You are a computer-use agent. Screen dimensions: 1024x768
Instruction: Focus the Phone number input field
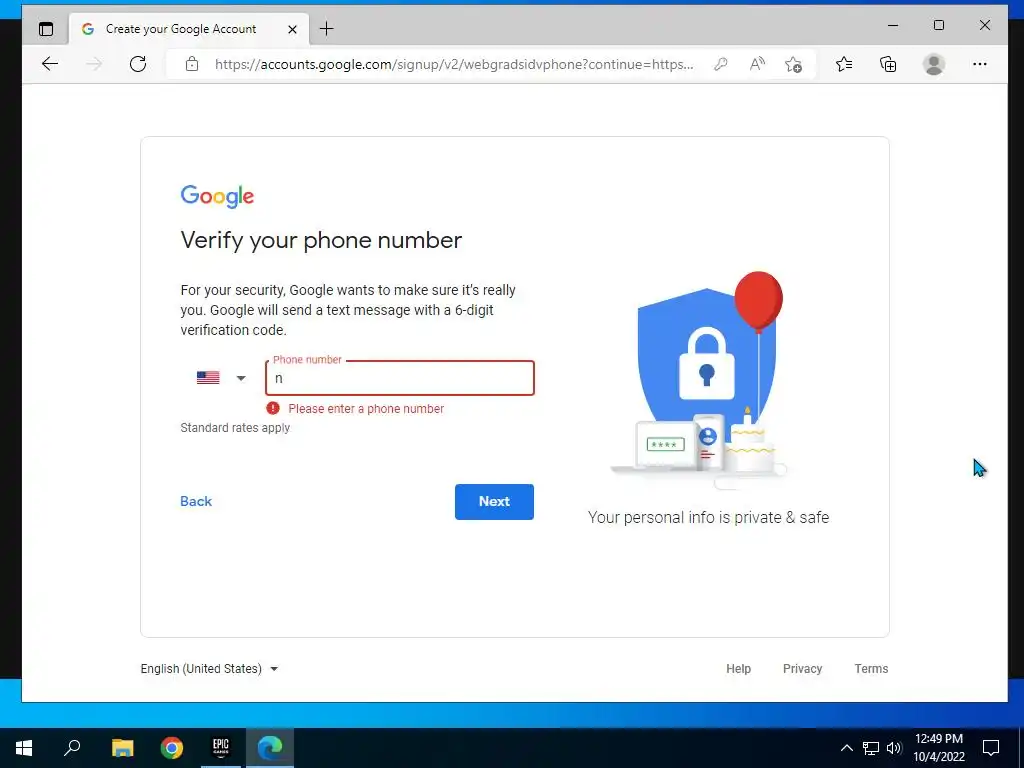click(400, 378)
